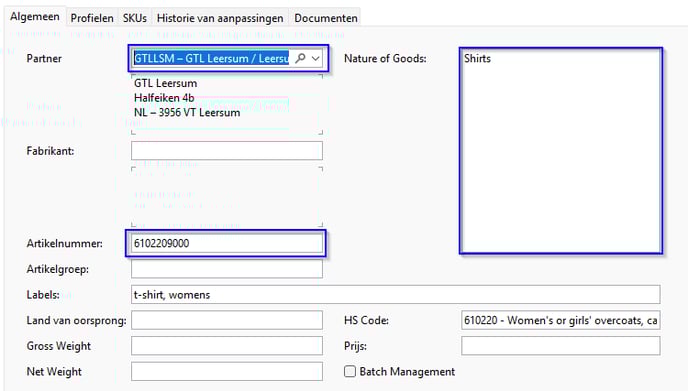The image size is (688, 391).
Task: Click the Net Weight input field
Action: pyautogui.click(x=227, y=371)
